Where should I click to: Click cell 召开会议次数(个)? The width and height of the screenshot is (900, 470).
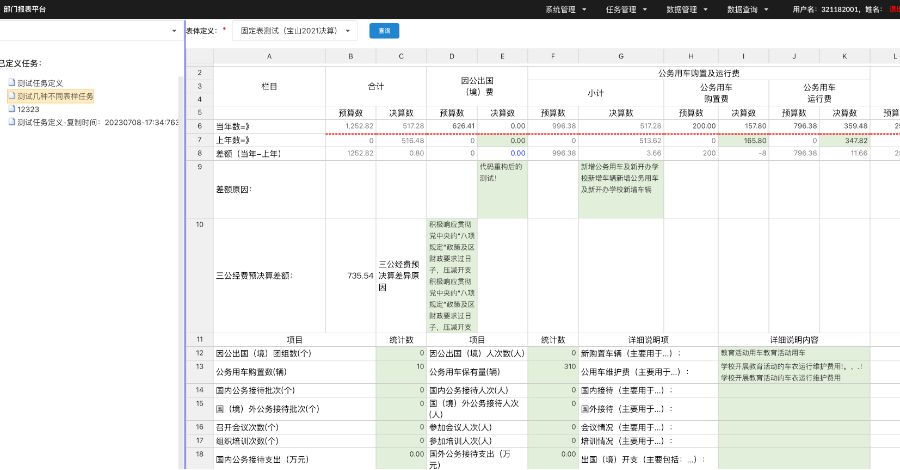[294, 427]
